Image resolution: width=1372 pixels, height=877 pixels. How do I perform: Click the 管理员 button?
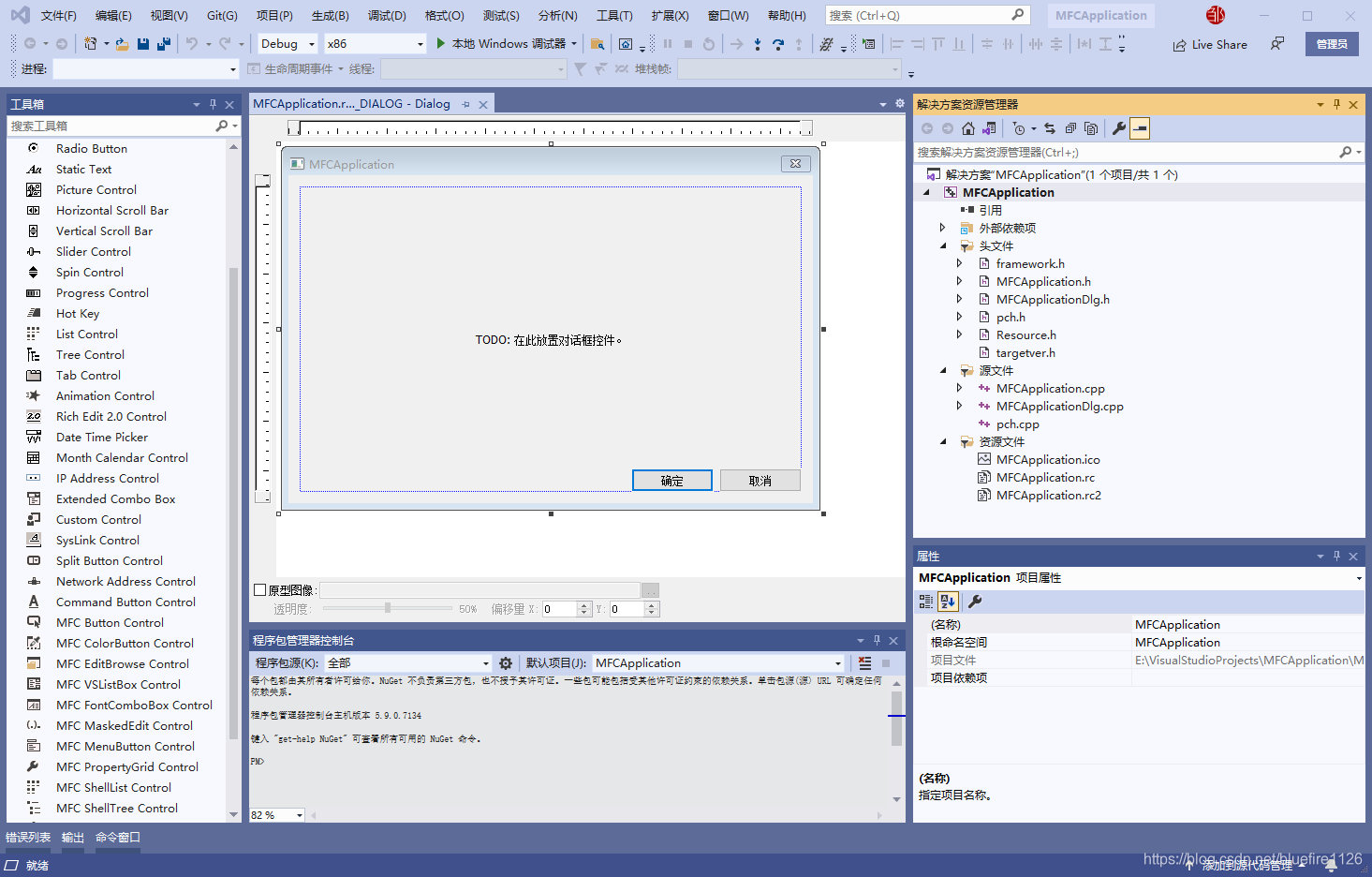pos(1332,44)
